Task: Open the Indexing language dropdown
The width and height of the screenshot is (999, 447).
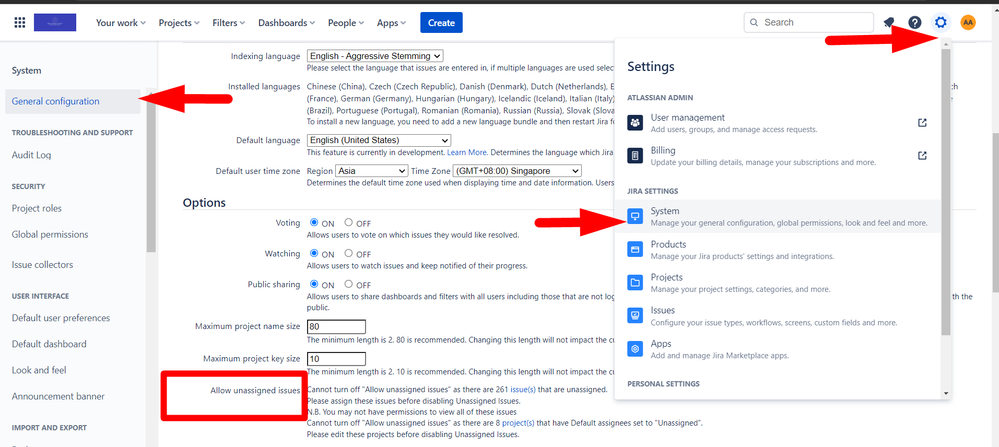Action: pyautogui.click(x=375, y=56)
